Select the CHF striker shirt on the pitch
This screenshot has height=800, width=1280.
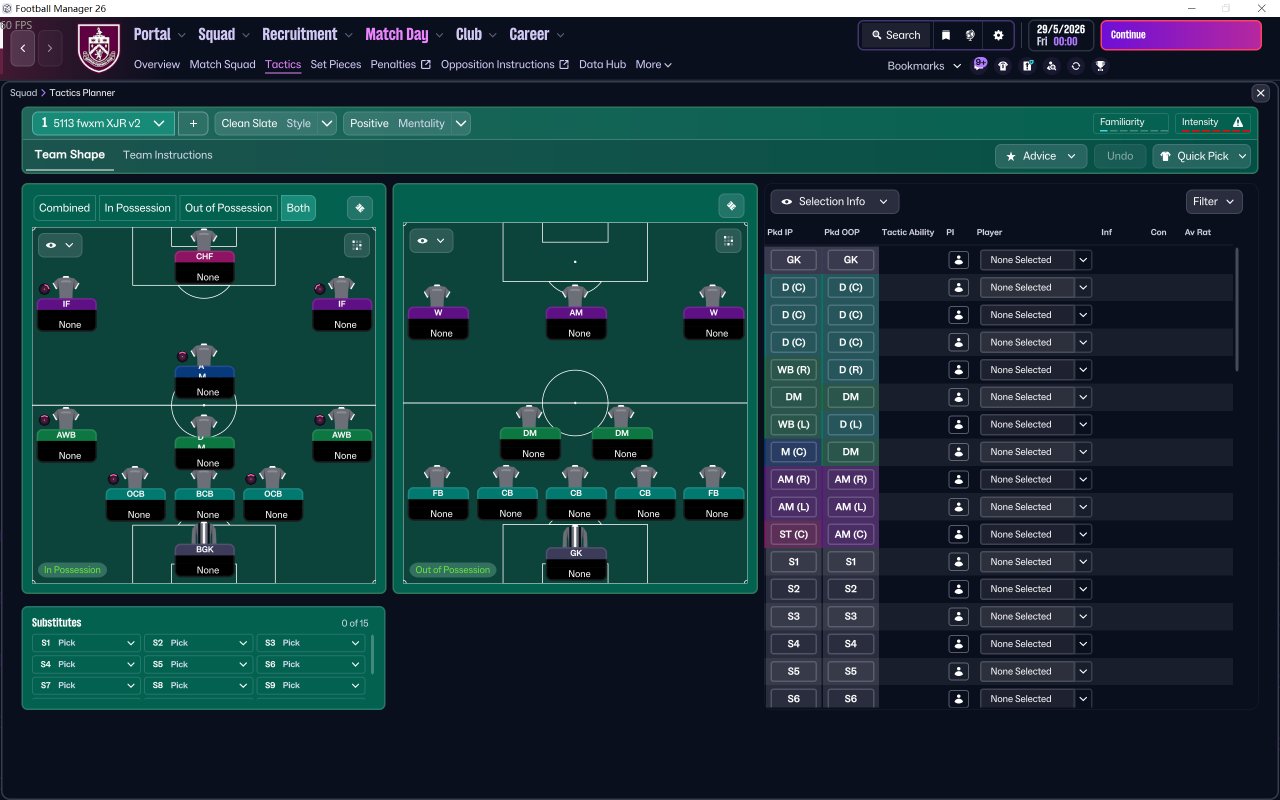[x=204, y=239]
